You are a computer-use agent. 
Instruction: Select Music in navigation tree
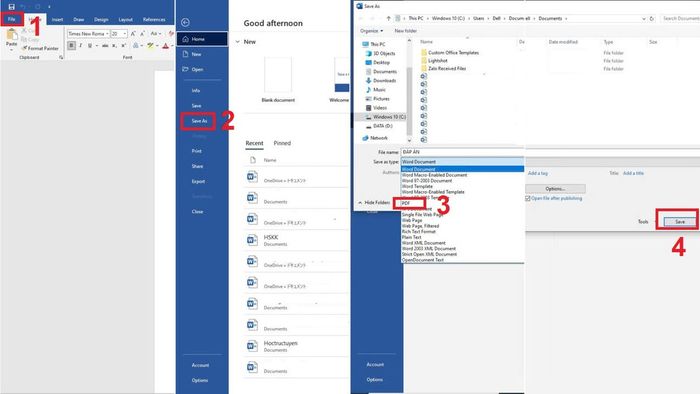tap(375, 90)
